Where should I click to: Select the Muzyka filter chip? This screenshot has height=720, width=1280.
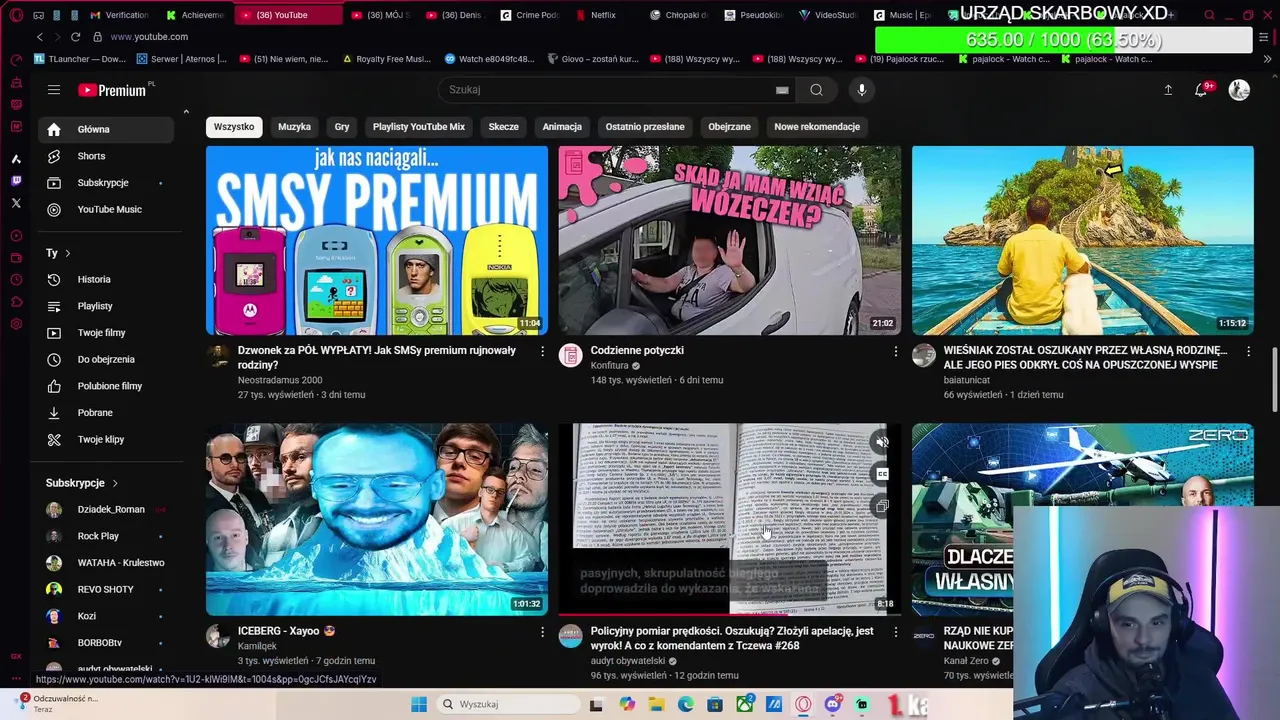(294, 127)
